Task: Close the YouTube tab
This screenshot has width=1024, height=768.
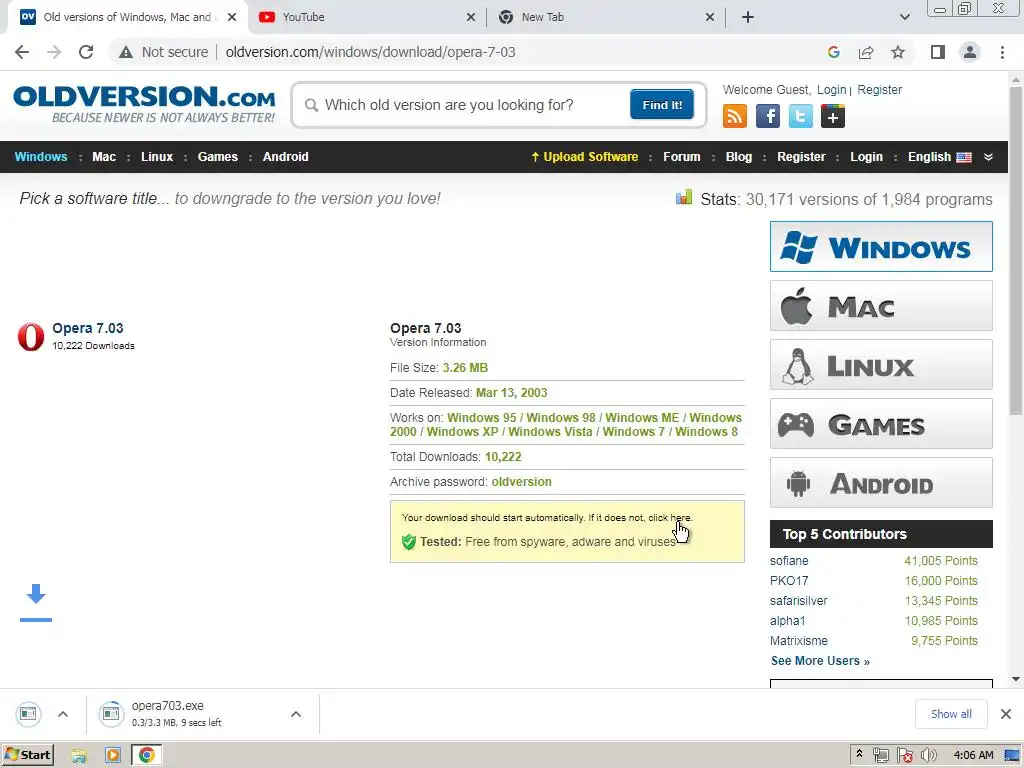Action: [471, 17]
